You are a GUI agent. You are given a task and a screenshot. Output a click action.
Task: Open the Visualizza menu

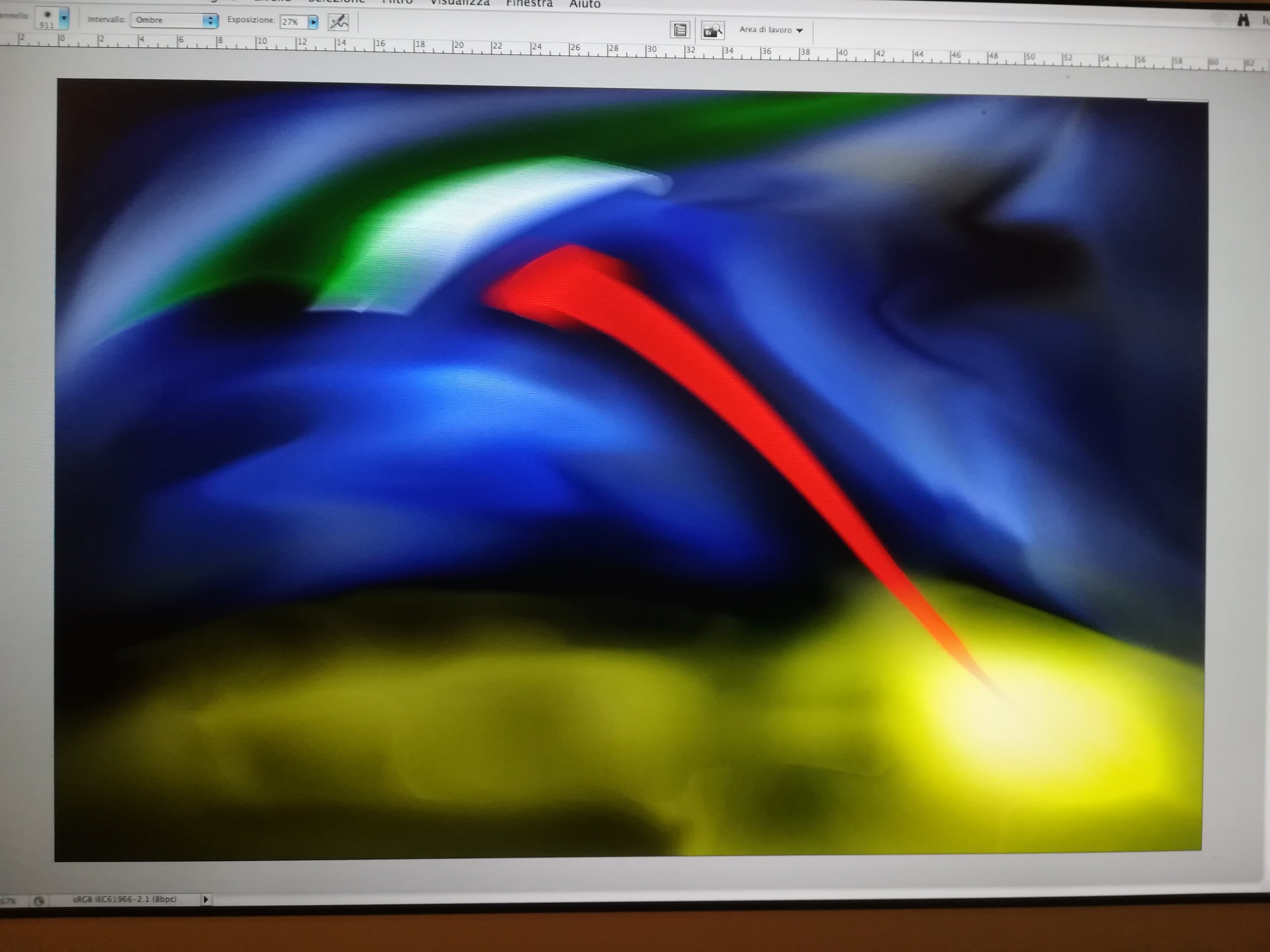coord(459,3)
